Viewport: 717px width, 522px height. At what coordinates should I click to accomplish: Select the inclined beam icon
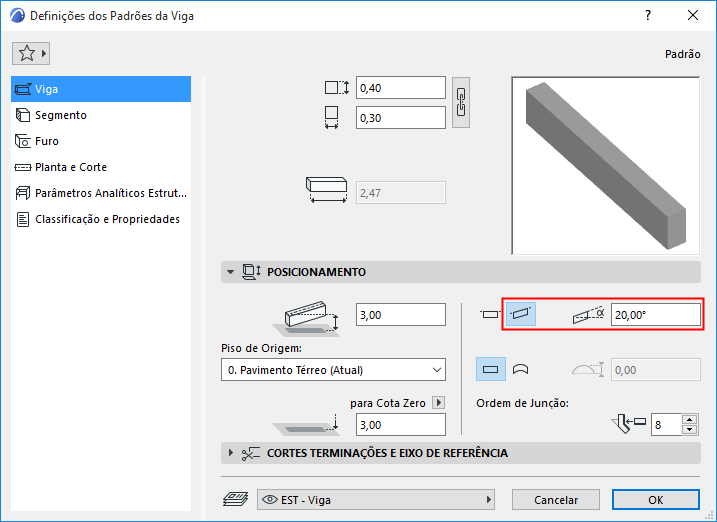click(x=520, y=314)
